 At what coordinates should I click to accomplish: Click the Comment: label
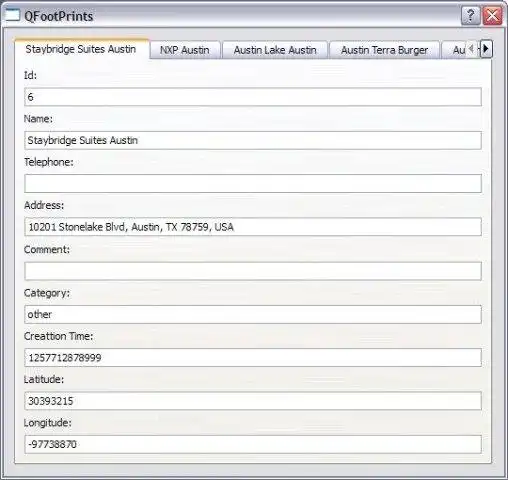coord(47,249)
